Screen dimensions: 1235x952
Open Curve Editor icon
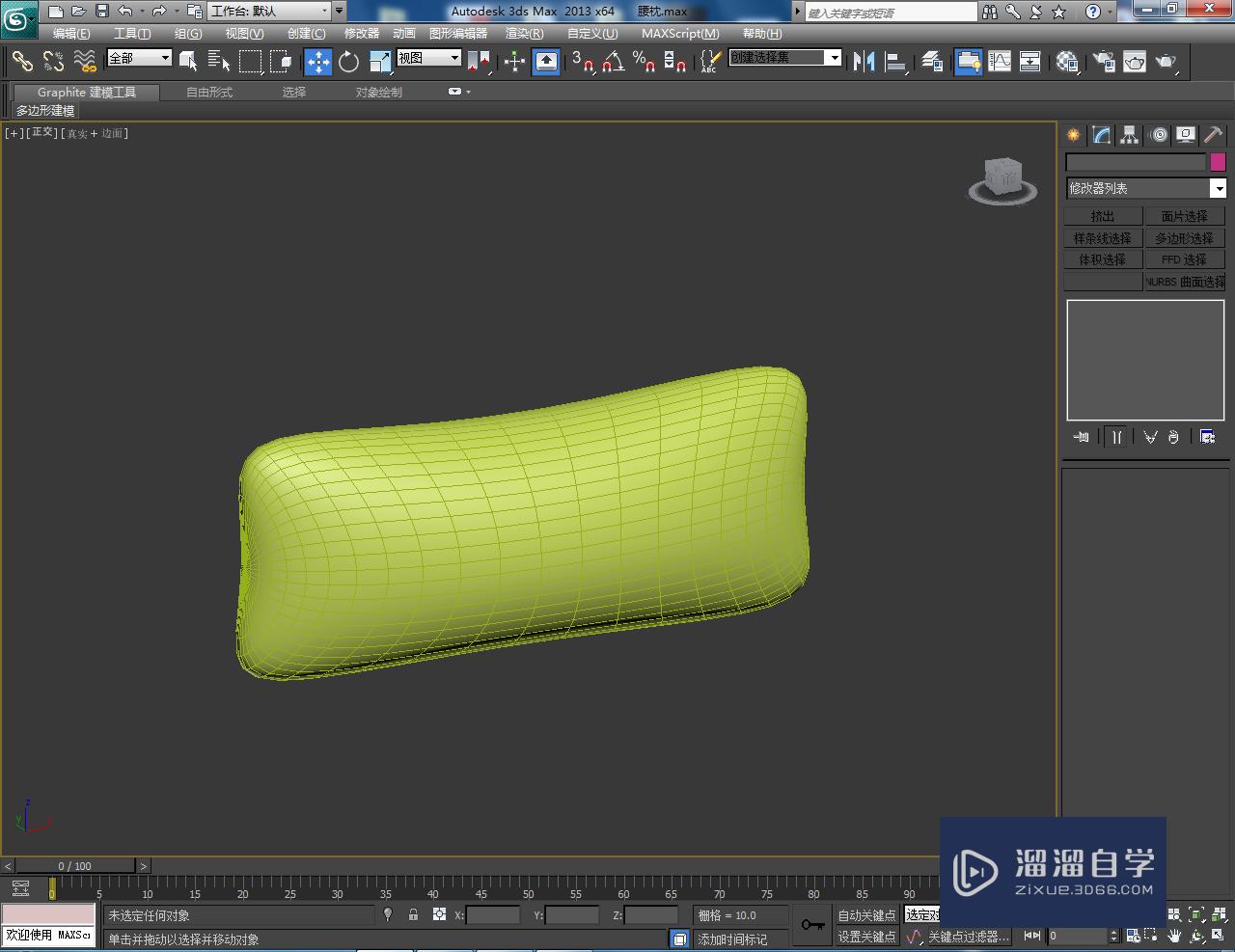point(1000,62)
